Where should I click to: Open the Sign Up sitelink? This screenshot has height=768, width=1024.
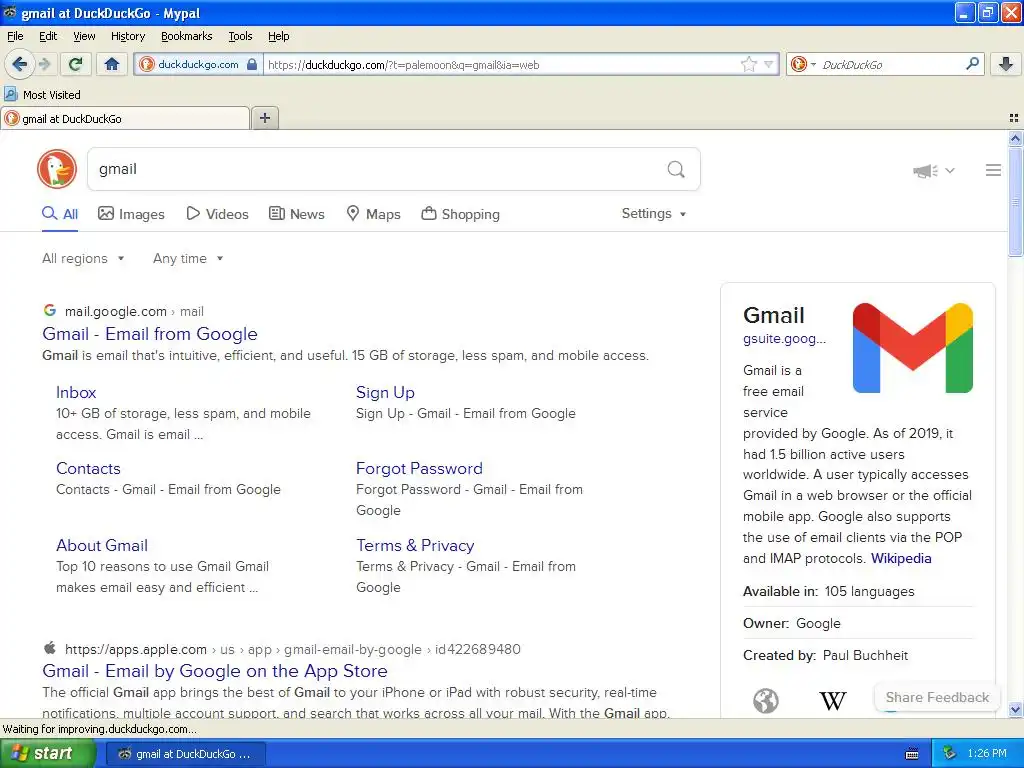[385, 392]
